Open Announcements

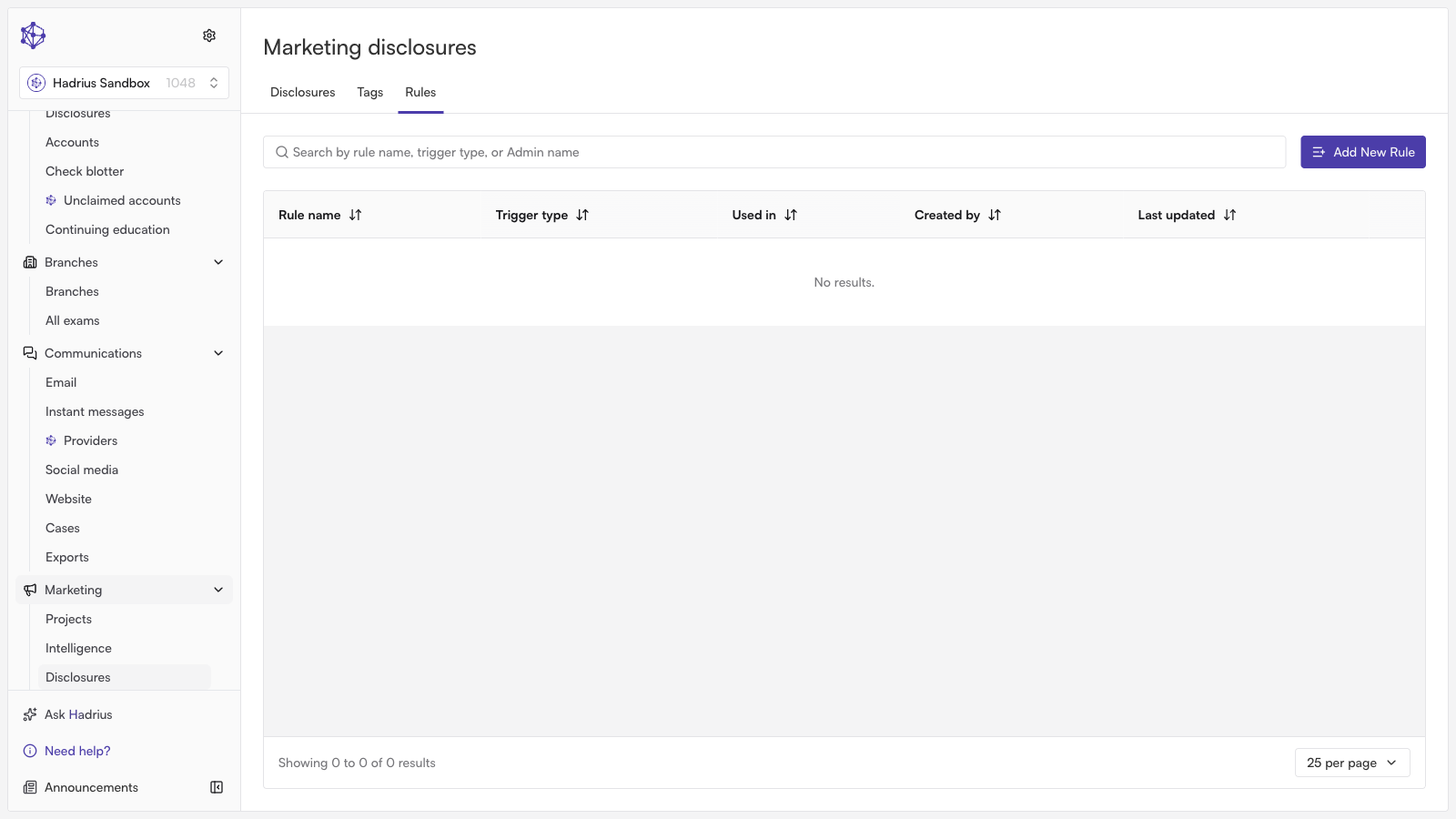(91, 787)
